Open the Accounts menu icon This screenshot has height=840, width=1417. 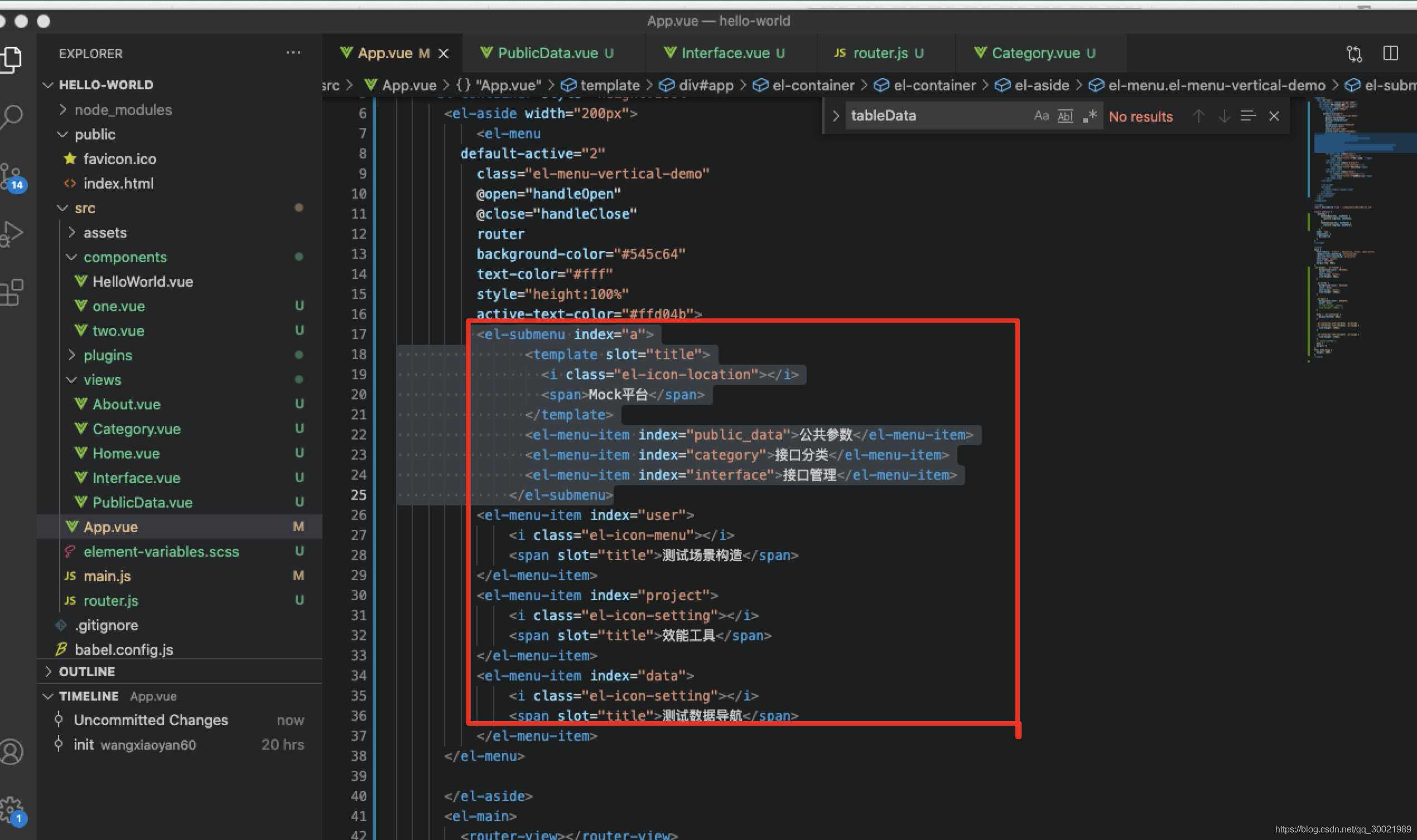[11, 752]
